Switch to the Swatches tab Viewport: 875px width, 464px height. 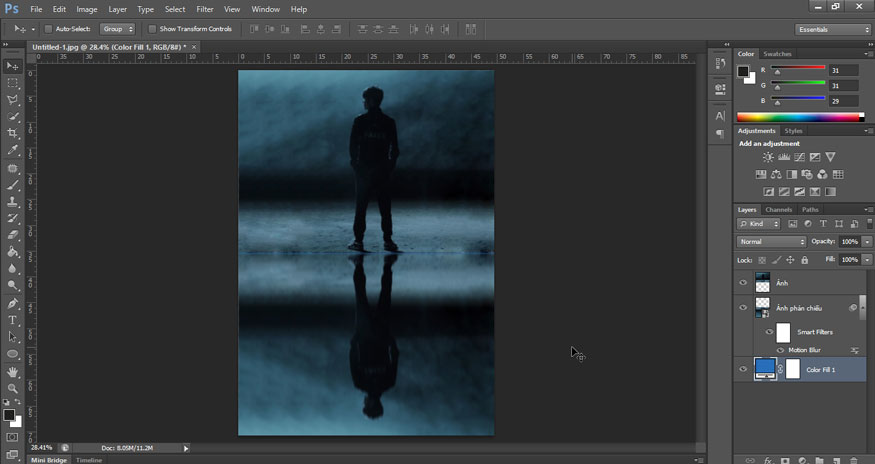(777, 54)
